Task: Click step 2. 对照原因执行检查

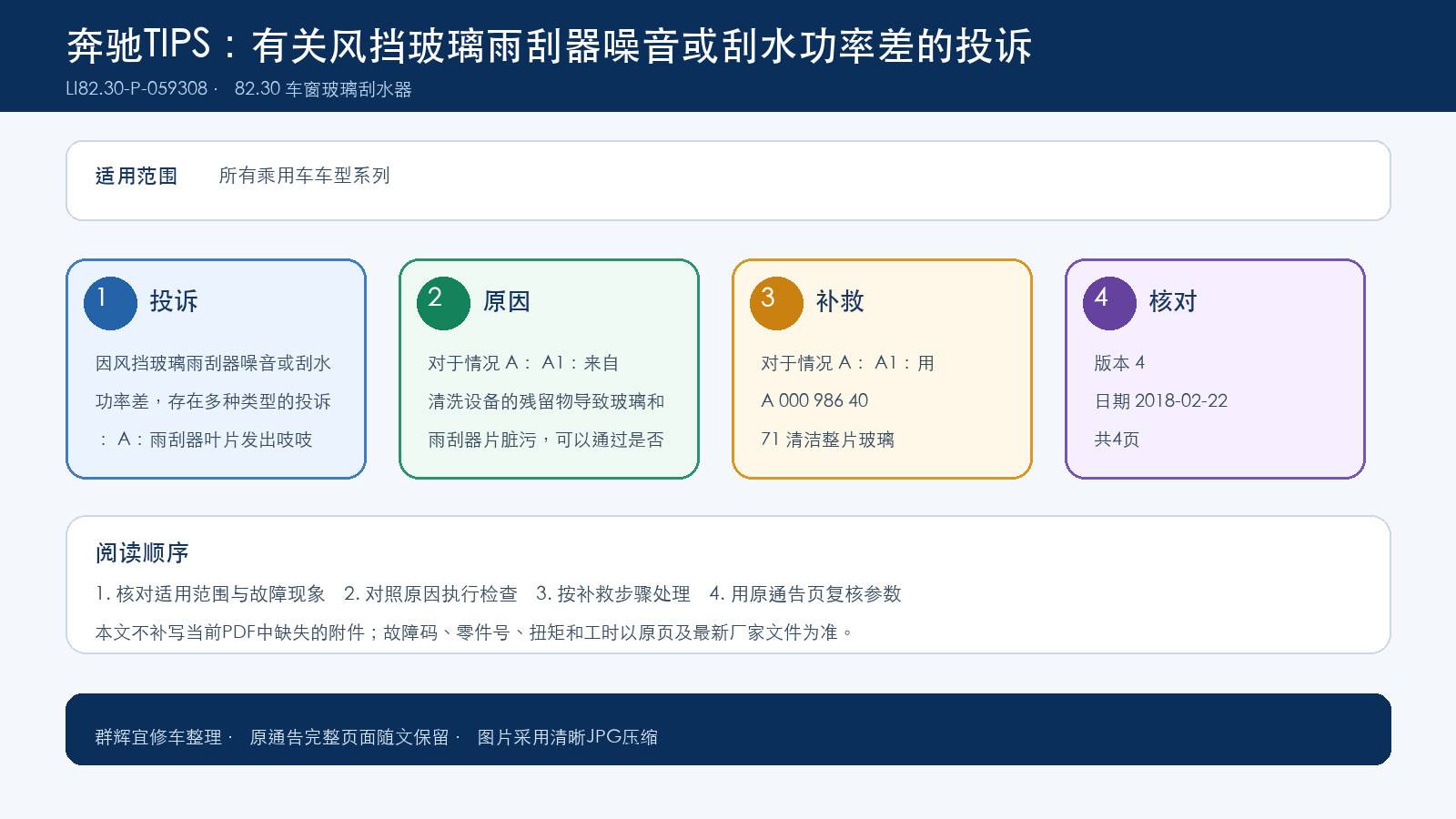Action: click(430, 594)
